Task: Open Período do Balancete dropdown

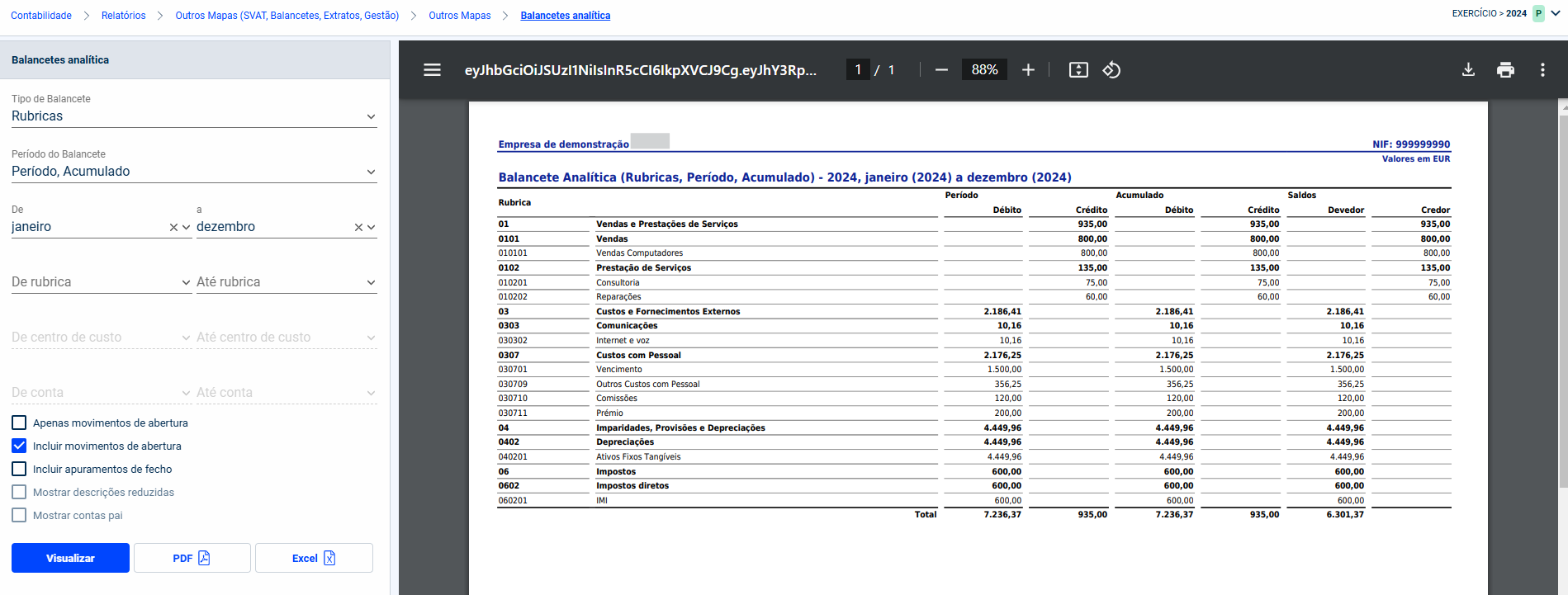Action: coord(194,172)
